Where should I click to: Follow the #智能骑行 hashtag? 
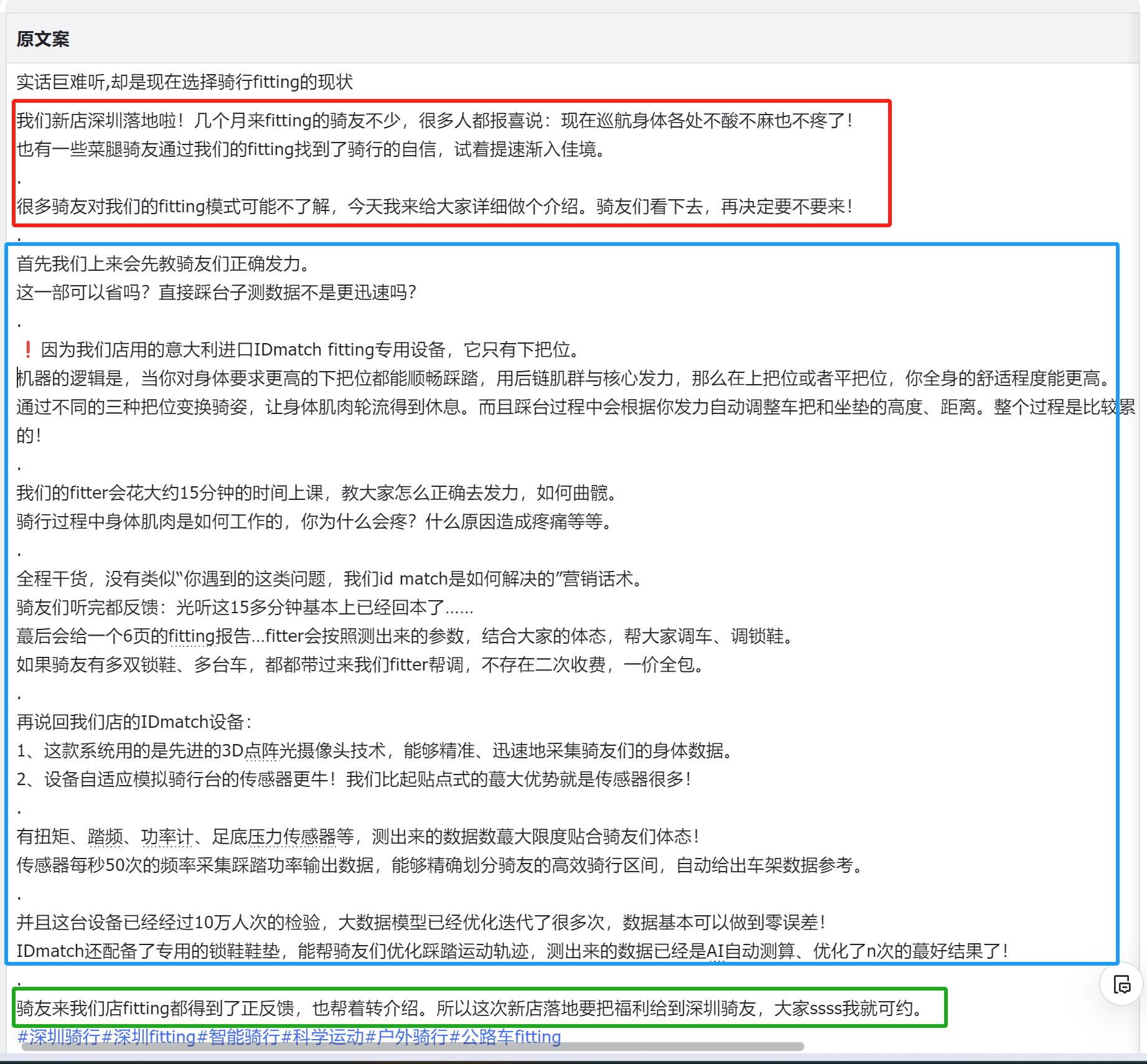238,1037
